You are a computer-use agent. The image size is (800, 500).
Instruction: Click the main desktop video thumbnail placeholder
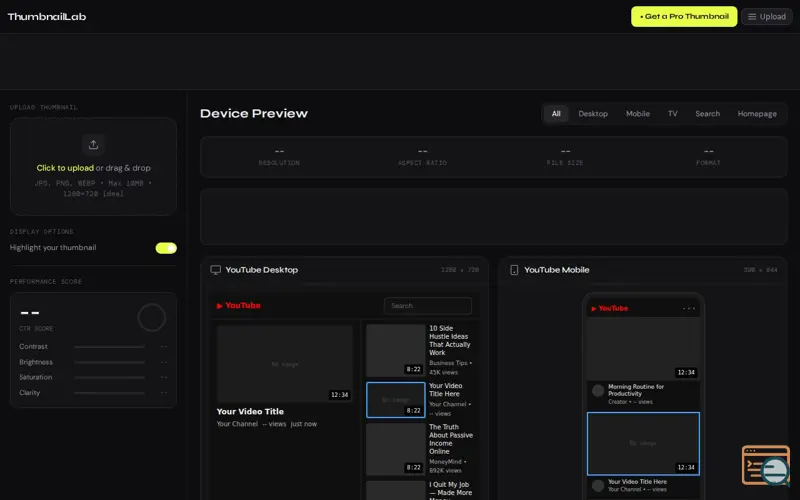(285, 364)
